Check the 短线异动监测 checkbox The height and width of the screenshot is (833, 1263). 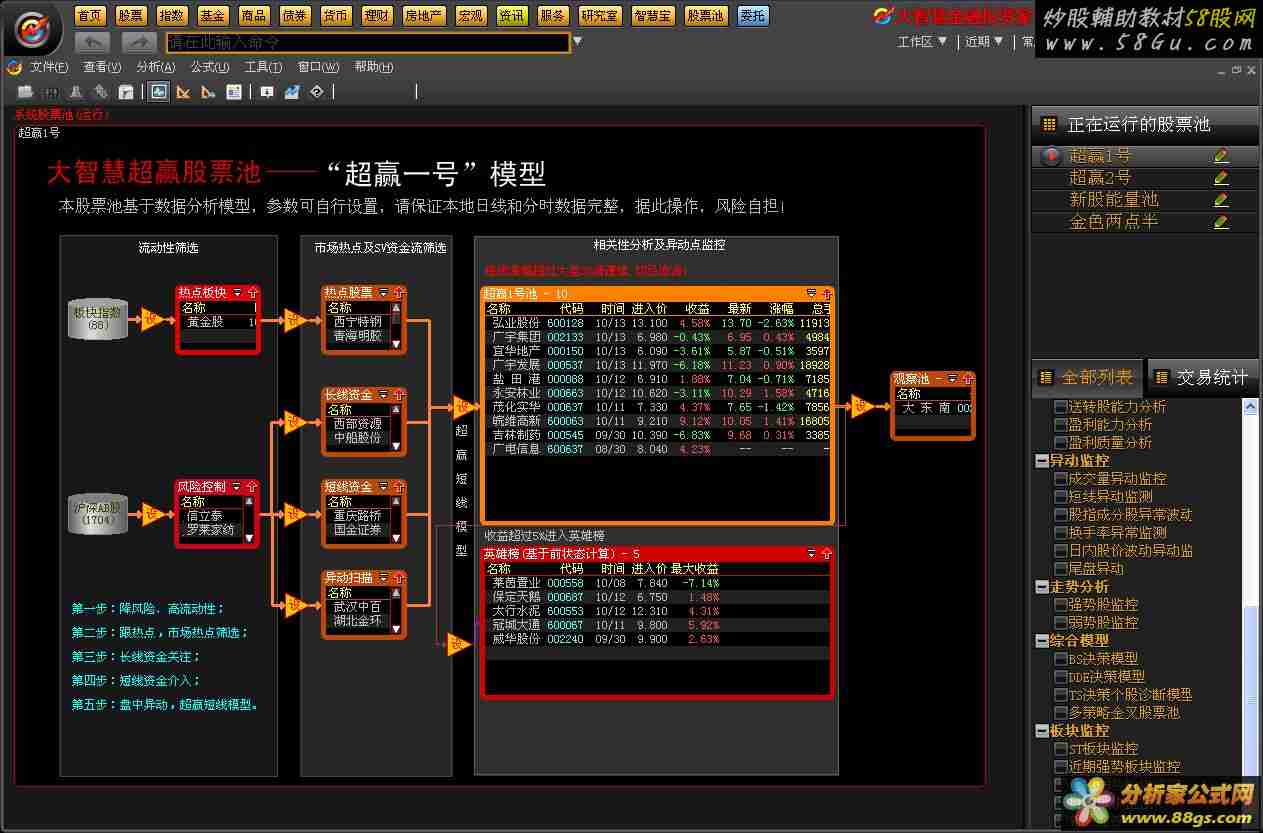click(1061, 497)
